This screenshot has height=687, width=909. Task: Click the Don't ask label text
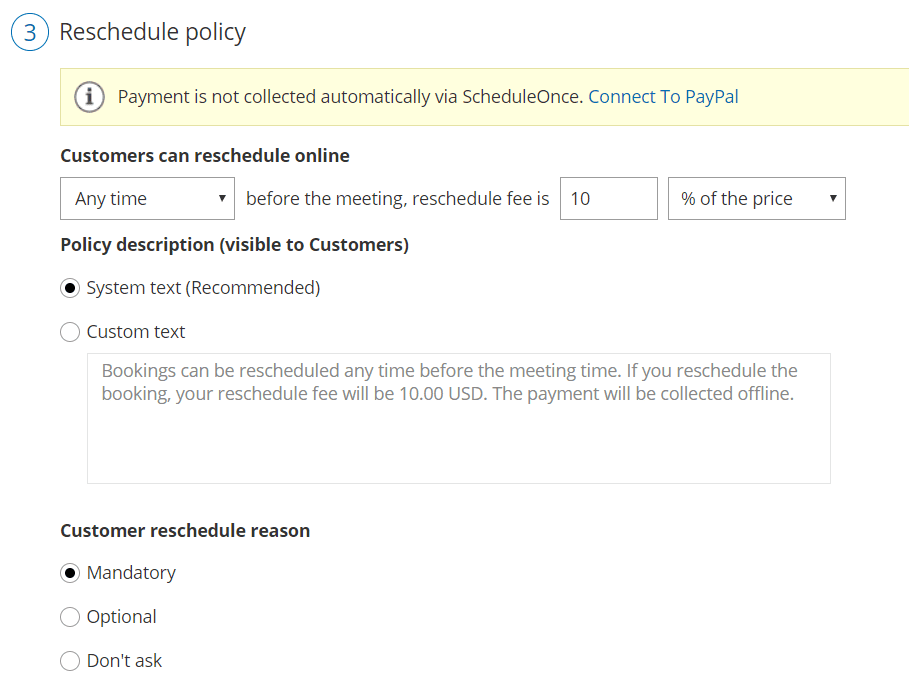click(x=125, y=661)
